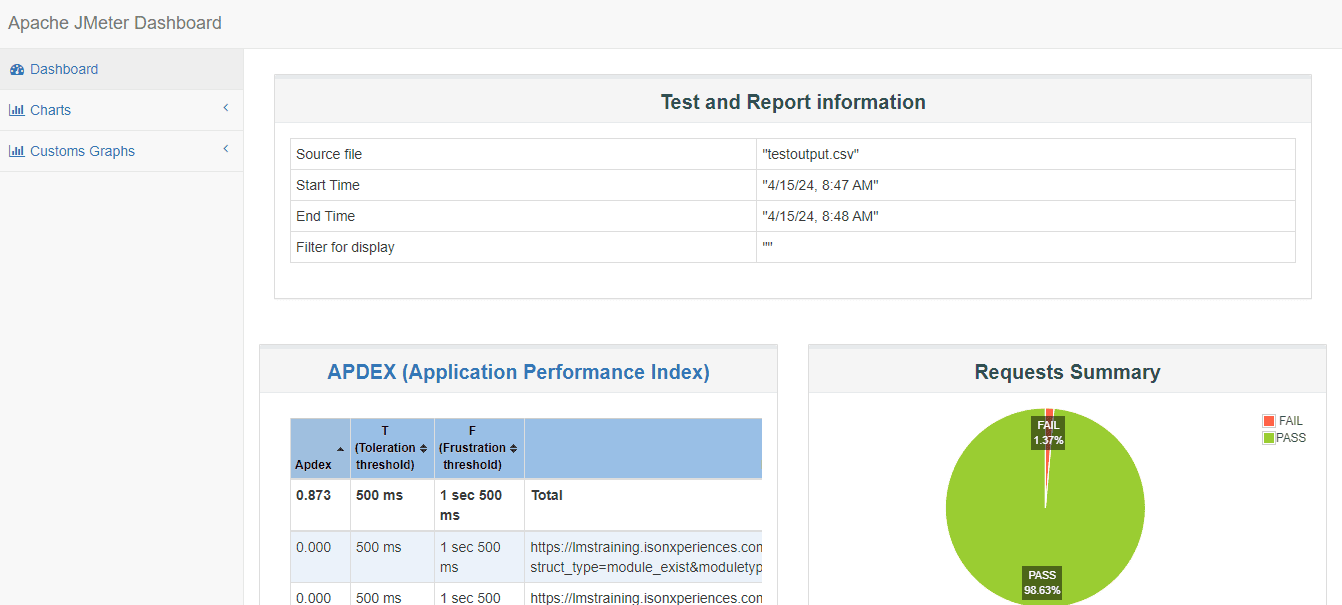1342x605 pixels.
Task: Click the Apdex column sort arrow
Action: coord(340,449)
